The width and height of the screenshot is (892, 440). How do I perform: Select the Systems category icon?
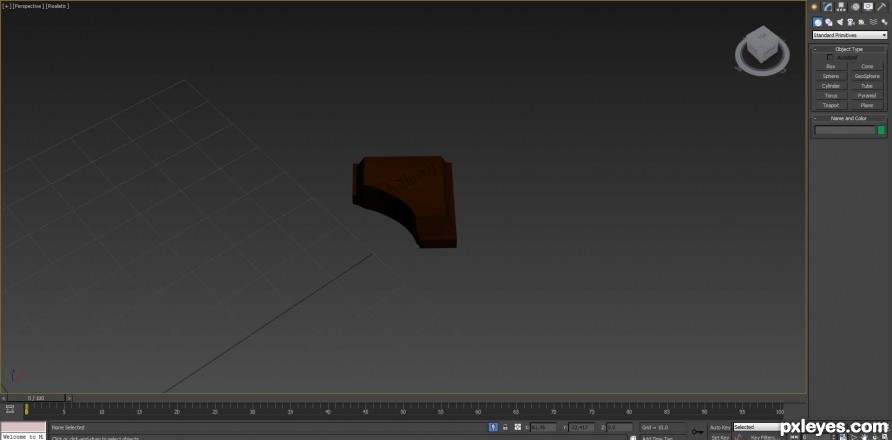click(884, 22)
